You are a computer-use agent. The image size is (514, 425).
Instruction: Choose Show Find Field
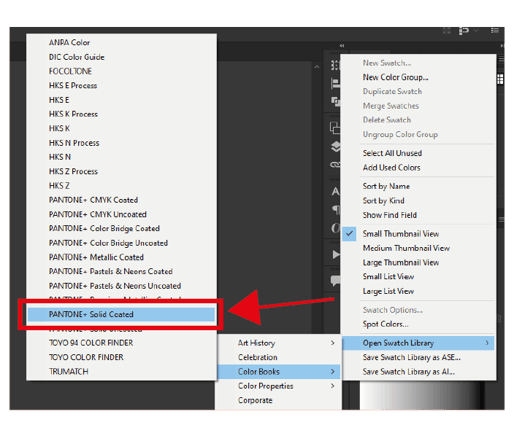(390, 215)
